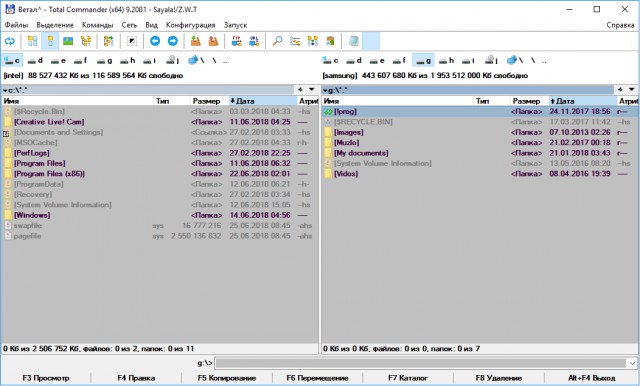Open the Конфигурация menu
Screen dimensions: 640x386
(191, 25)
